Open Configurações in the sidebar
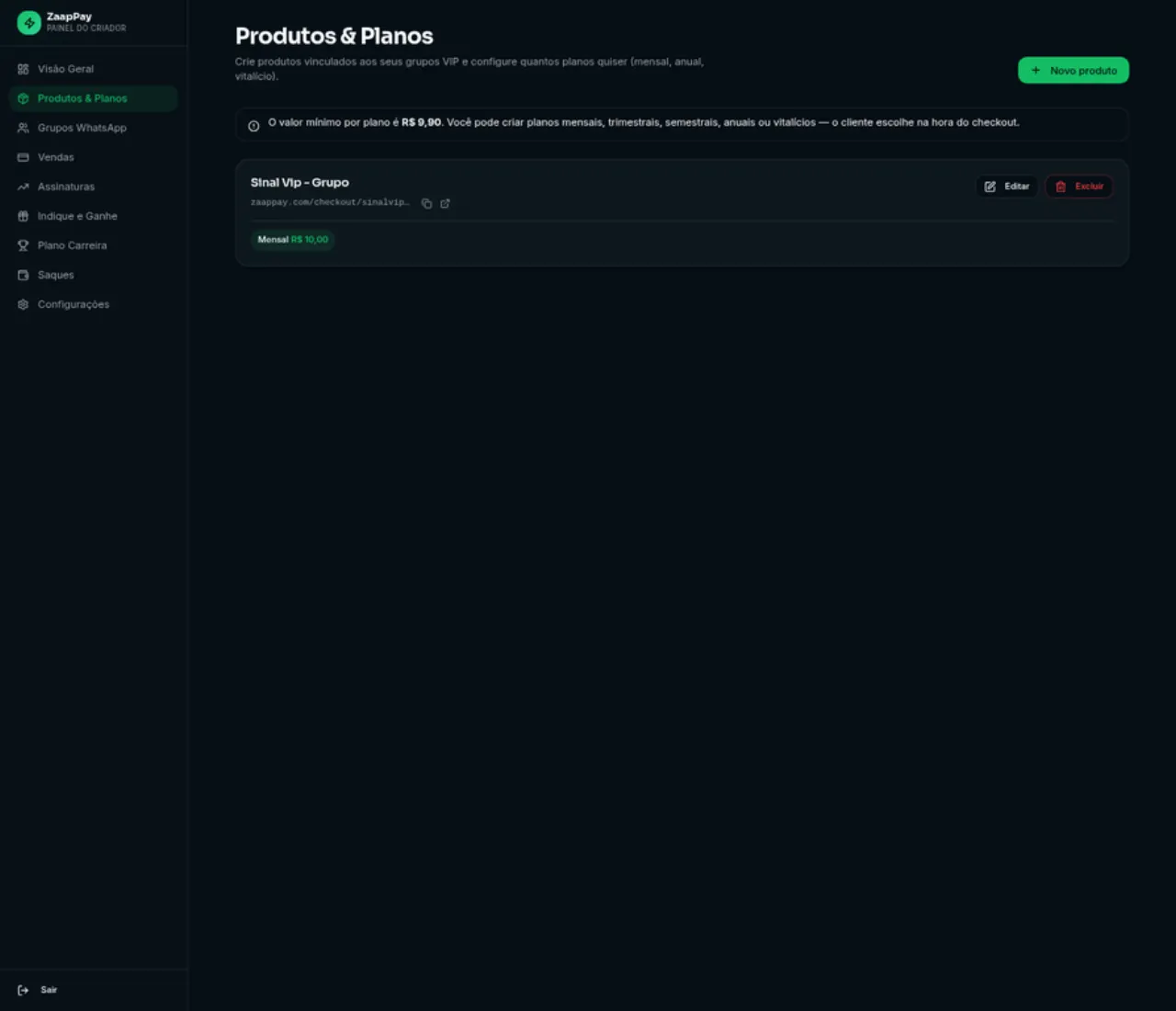 tap(93, 304)
